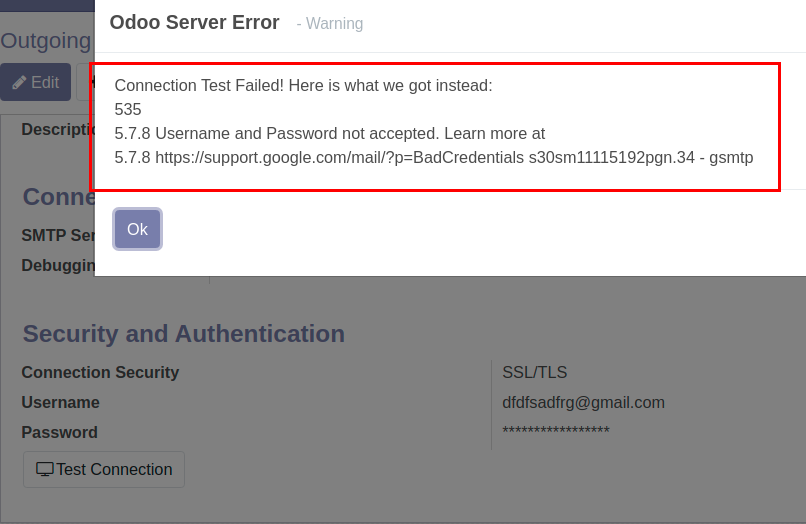Click the pencil icon on Edit

[x=19, y=82]
